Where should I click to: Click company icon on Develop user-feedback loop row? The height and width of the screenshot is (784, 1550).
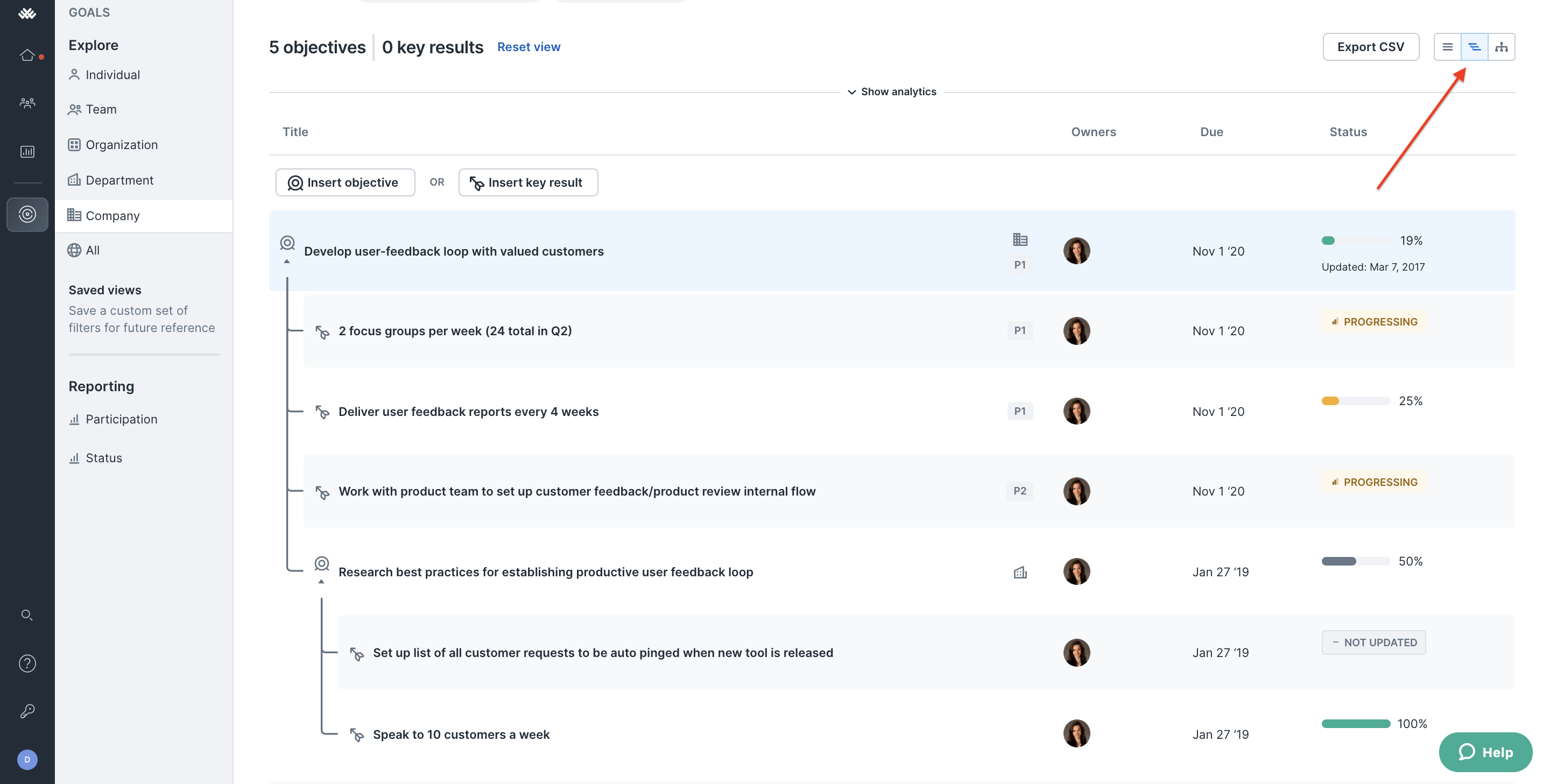click(1020, 239)
